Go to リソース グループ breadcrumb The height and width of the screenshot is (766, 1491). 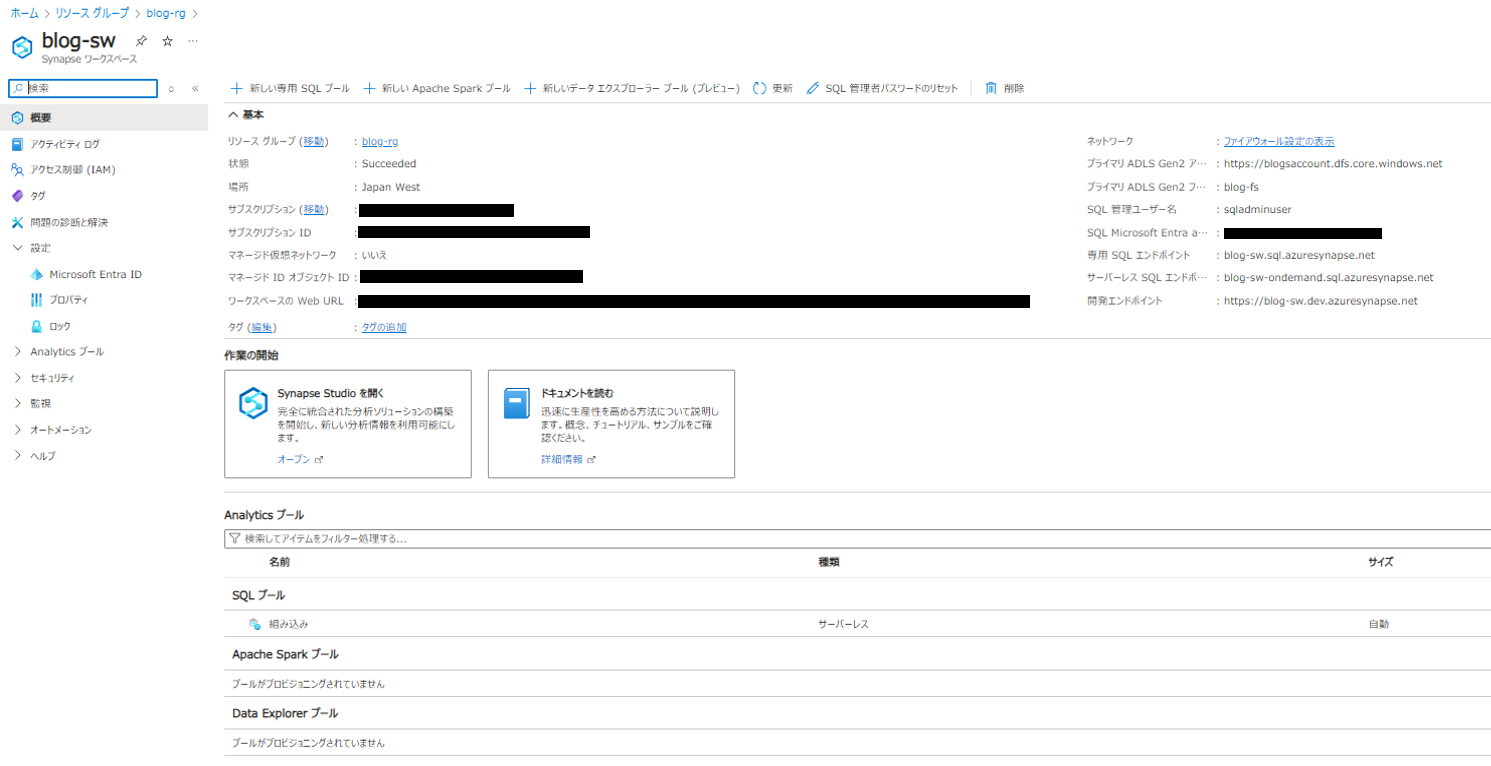pos(91,14)
